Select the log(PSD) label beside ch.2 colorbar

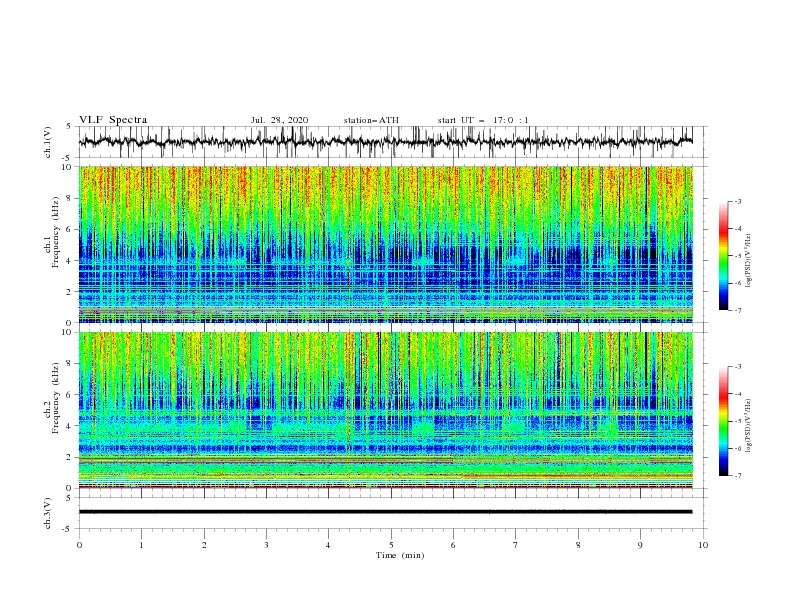click(x=749, y=426)
